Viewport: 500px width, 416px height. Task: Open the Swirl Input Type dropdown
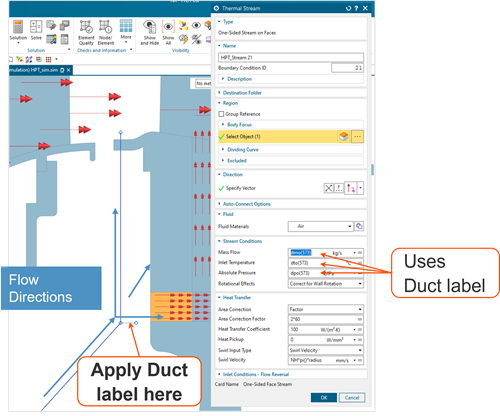coord(326,350)
